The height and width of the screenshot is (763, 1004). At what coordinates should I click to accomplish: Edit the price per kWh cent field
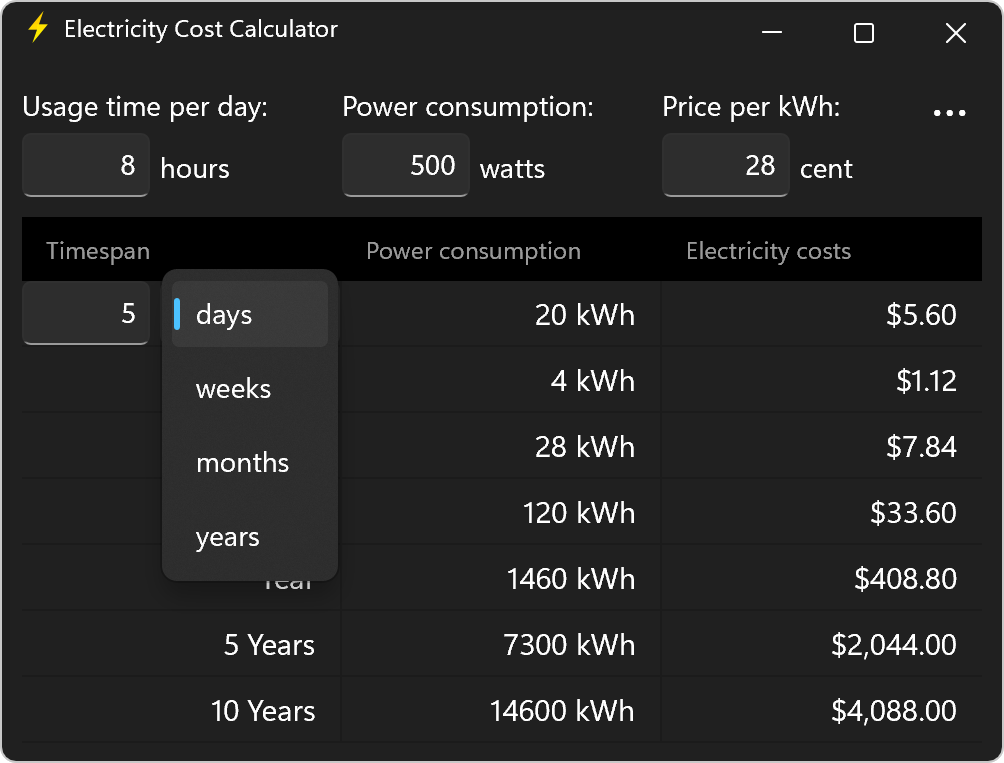point(726,165)
